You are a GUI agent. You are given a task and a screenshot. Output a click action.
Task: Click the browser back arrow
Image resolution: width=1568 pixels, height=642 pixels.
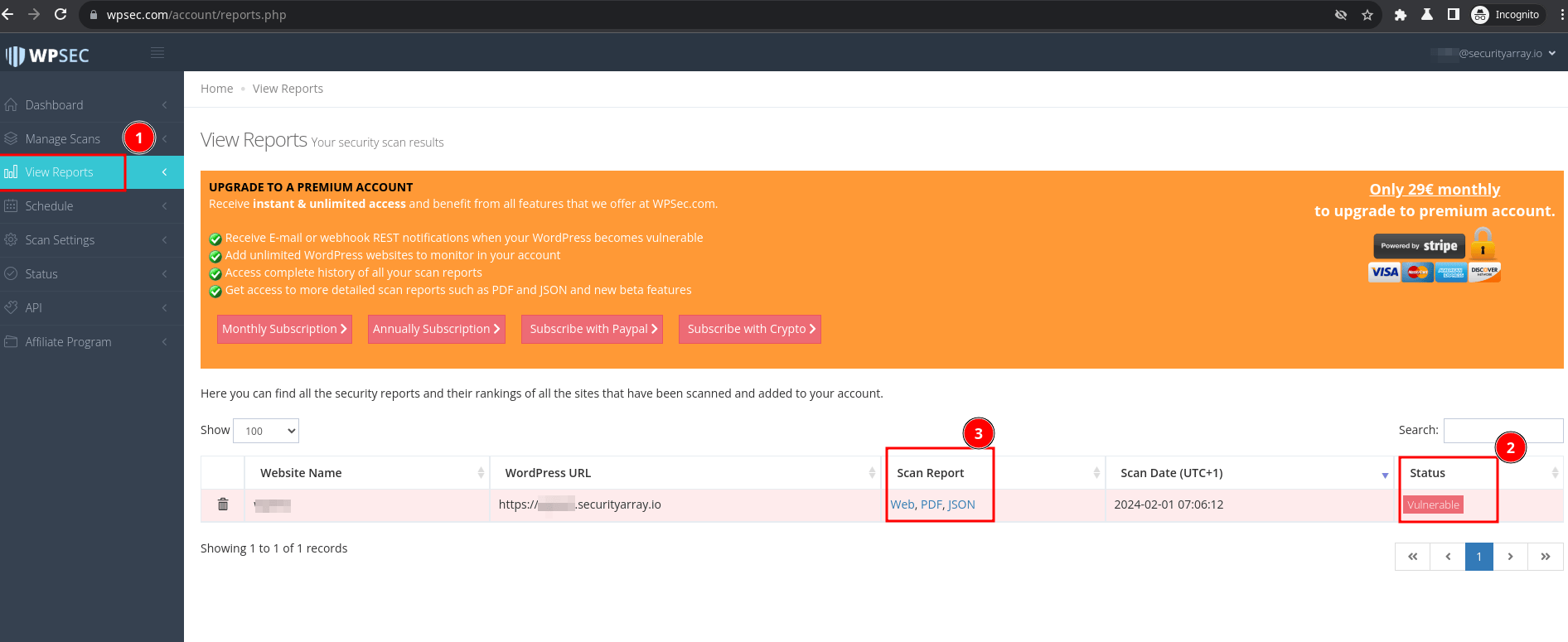click(8, 14)
